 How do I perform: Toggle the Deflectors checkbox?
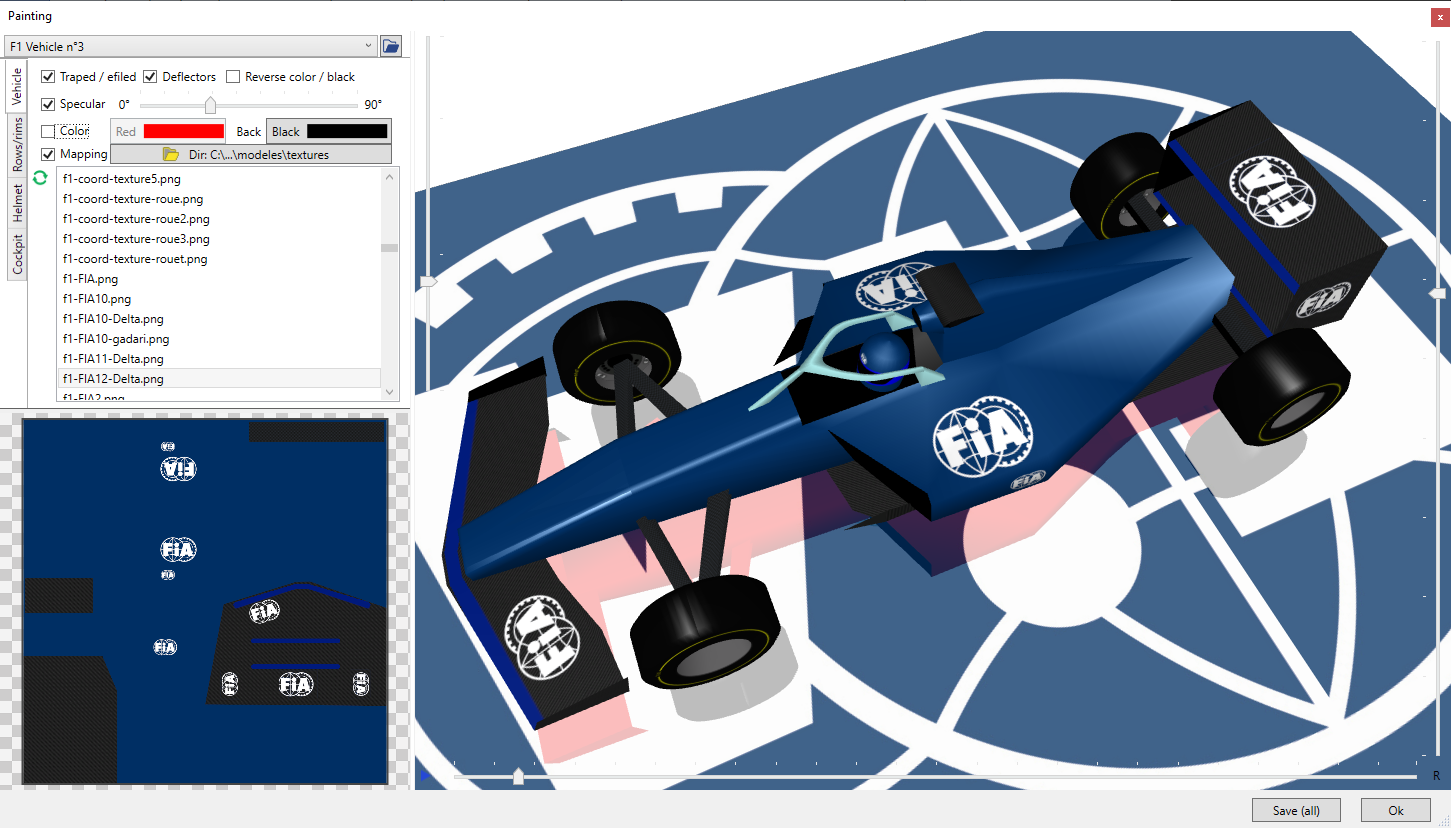pos(151,77)
